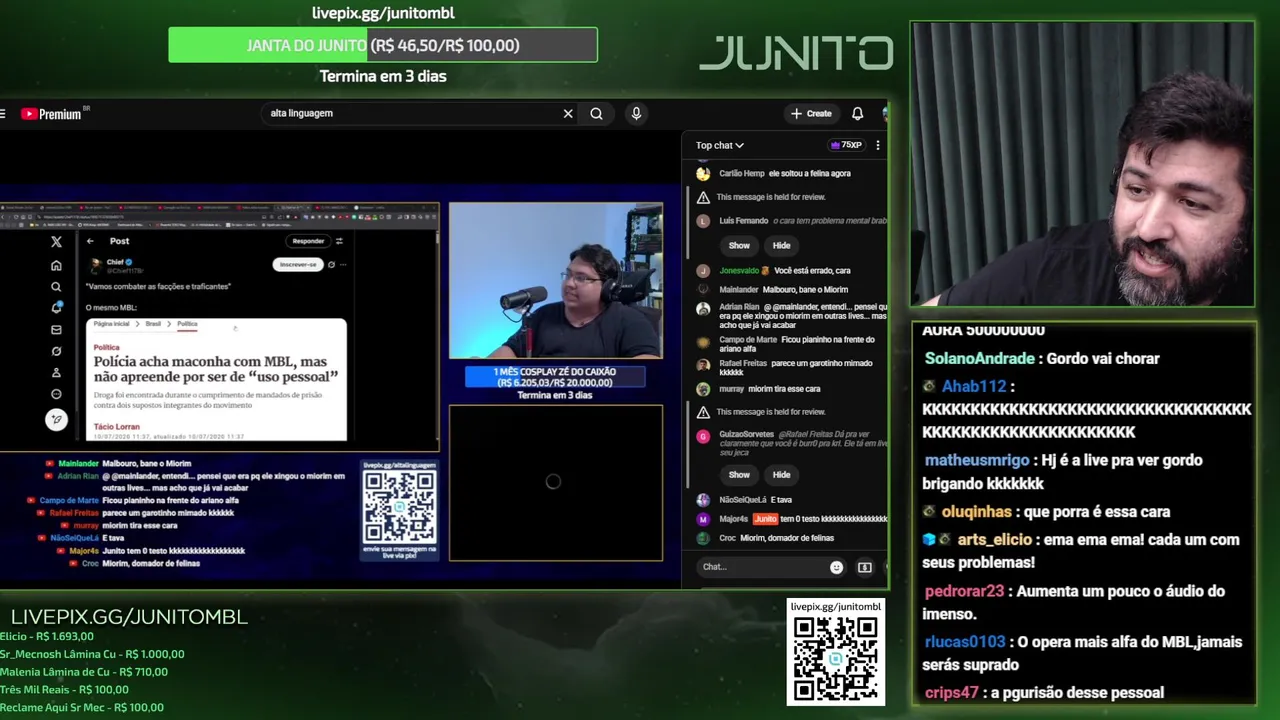Viewport: 1280px width, 720px height.
Task: Click the Create button on YouTube
Action: click(811, 114)
